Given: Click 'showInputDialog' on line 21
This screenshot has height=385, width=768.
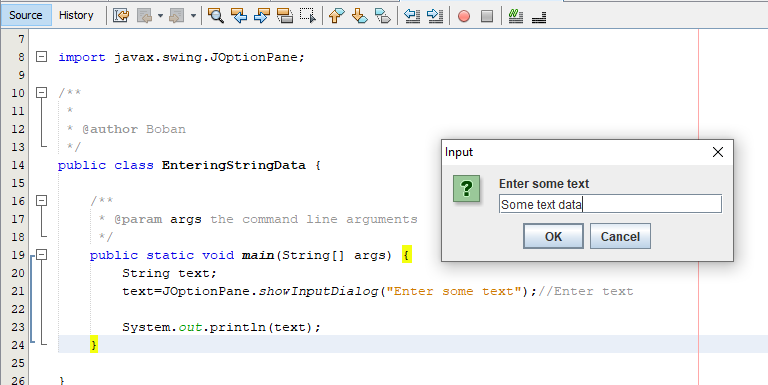Looking at the screenshot, I should pyautogui.click(x=318, y=291).
